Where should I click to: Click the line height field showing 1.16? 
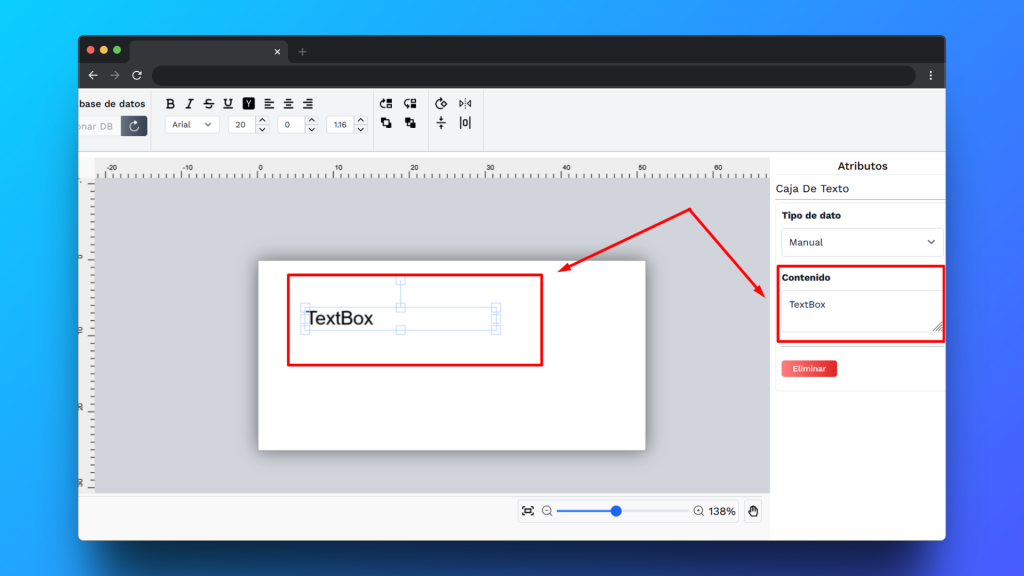[x=340, y=125]
